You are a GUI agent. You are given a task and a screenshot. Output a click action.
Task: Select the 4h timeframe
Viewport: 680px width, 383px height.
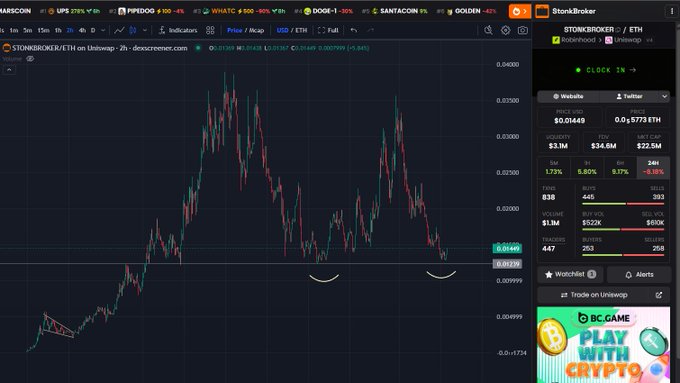point(82,30)
